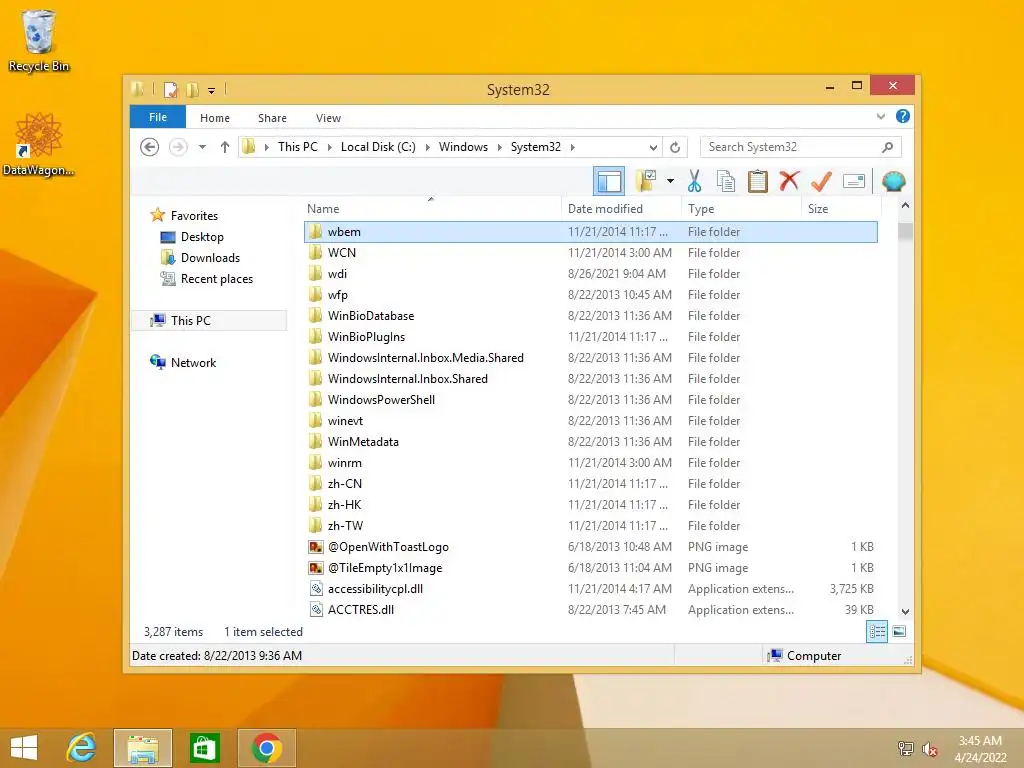The width and height of the screenshot is (1024, 768).
Task: Select accessibilitycpl.dll file
Action: click(x=590, y=588)
